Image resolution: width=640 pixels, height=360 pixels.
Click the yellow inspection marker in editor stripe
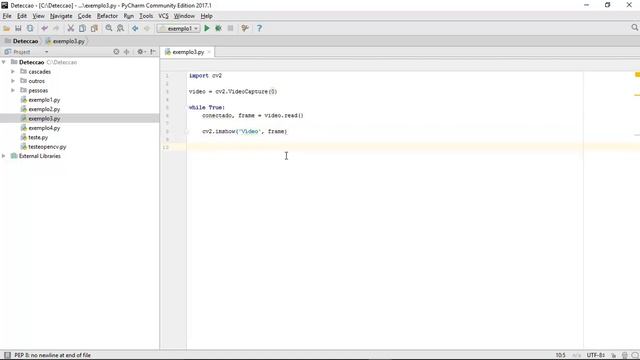pyautogui.click(x=637, y=74)
